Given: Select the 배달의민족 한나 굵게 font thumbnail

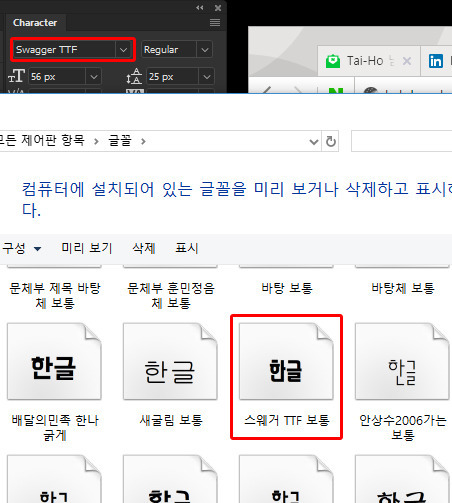Looking at the screenshot, I should pyautogui.click(x=54, y=361).
